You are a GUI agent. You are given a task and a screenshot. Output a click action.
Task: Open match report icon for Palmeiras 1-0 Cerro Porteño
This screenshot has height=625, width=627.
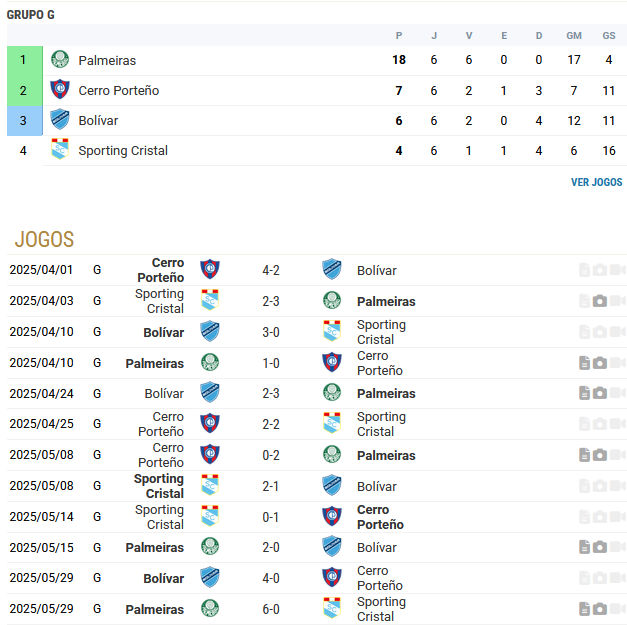tap(584, 363)
